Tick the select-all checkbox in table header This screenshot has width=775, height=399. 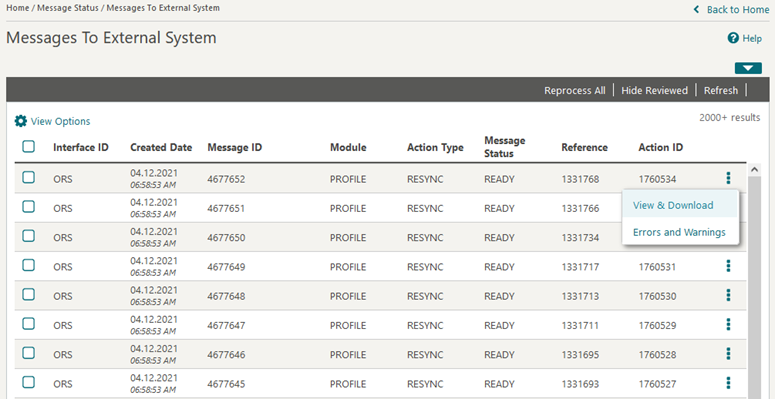[29, 146]
